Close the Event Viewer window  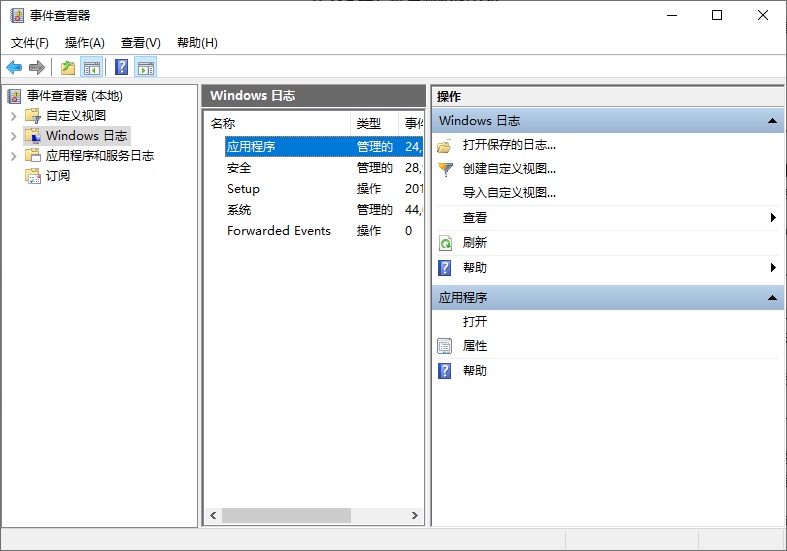[763, 16]
